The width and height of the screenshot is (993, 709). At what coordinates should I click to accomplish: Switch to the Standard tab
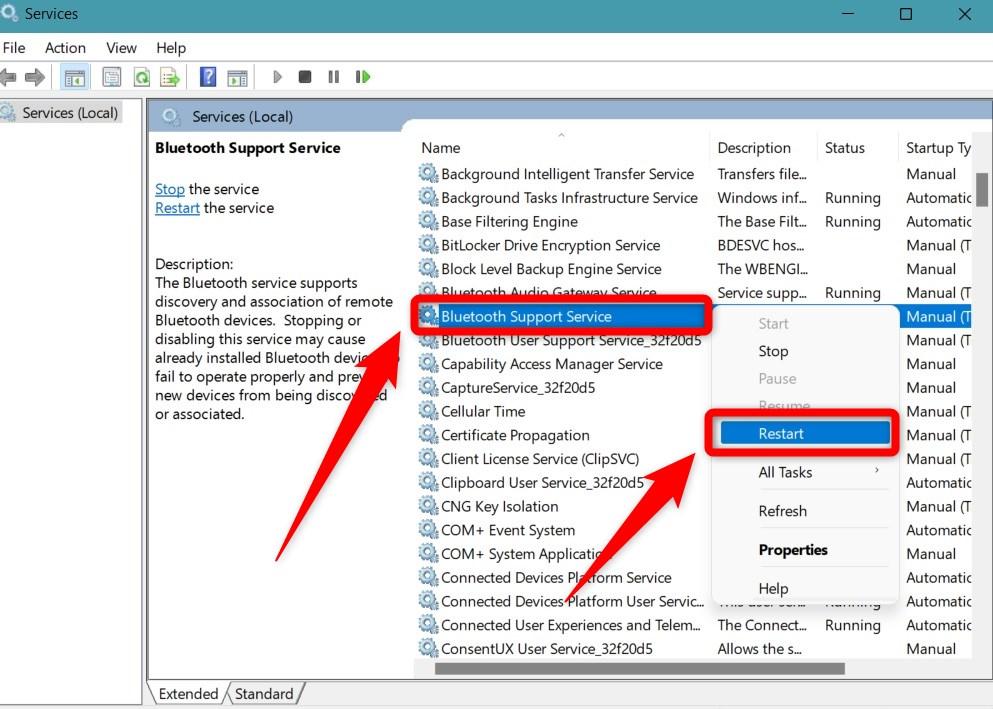coord(264,693)
